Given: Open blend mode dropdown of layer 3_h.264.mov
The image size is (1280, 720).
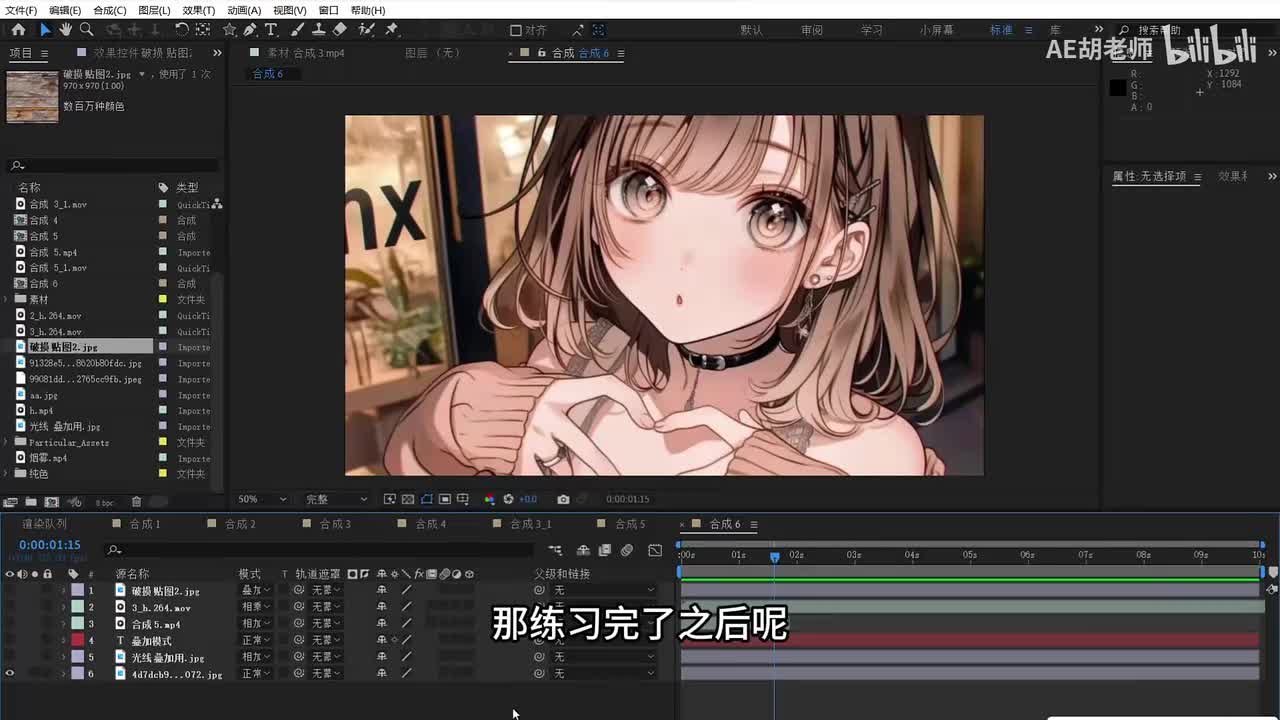Looking at the screenshot, I should 256,607.
